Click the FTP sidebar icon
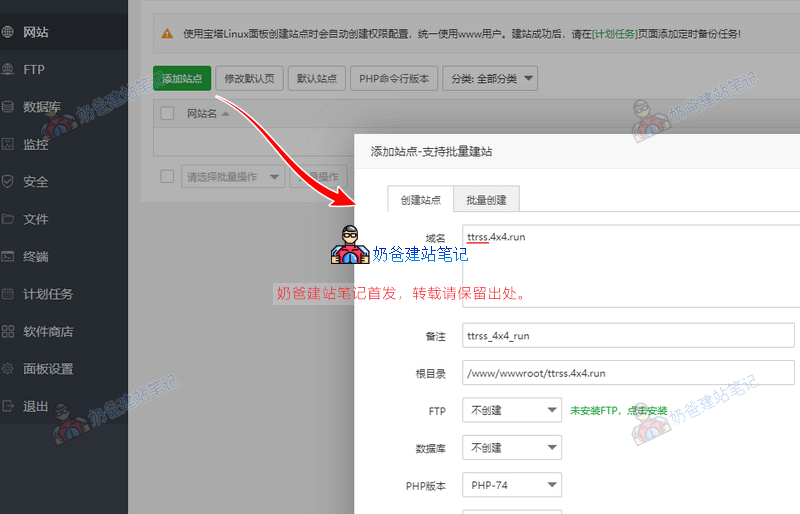Viewport: 800px width, 514px height. pos(8,70)
